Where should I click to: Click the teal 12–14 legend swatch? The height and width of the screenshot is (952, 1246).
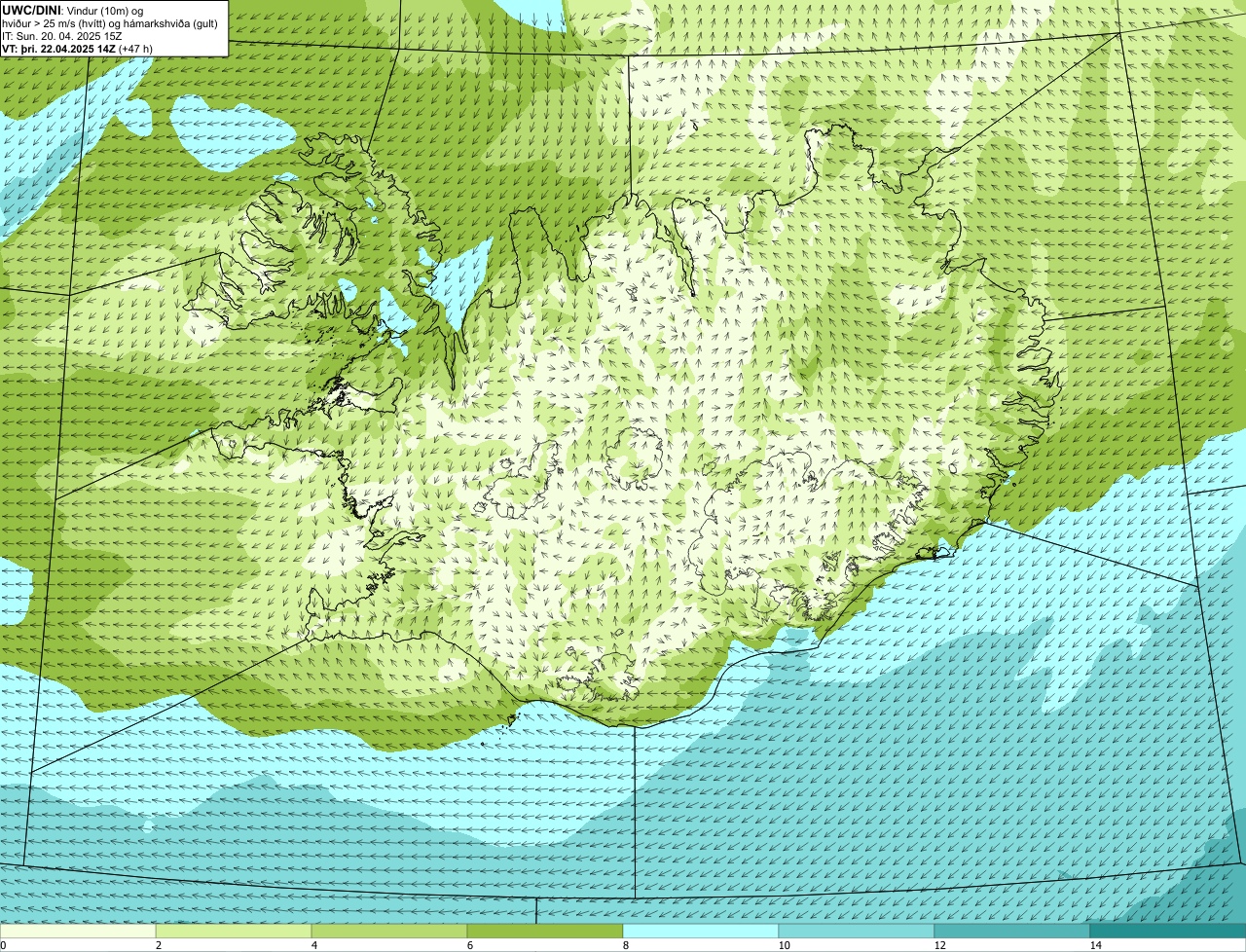click(x=1012, y=931)
